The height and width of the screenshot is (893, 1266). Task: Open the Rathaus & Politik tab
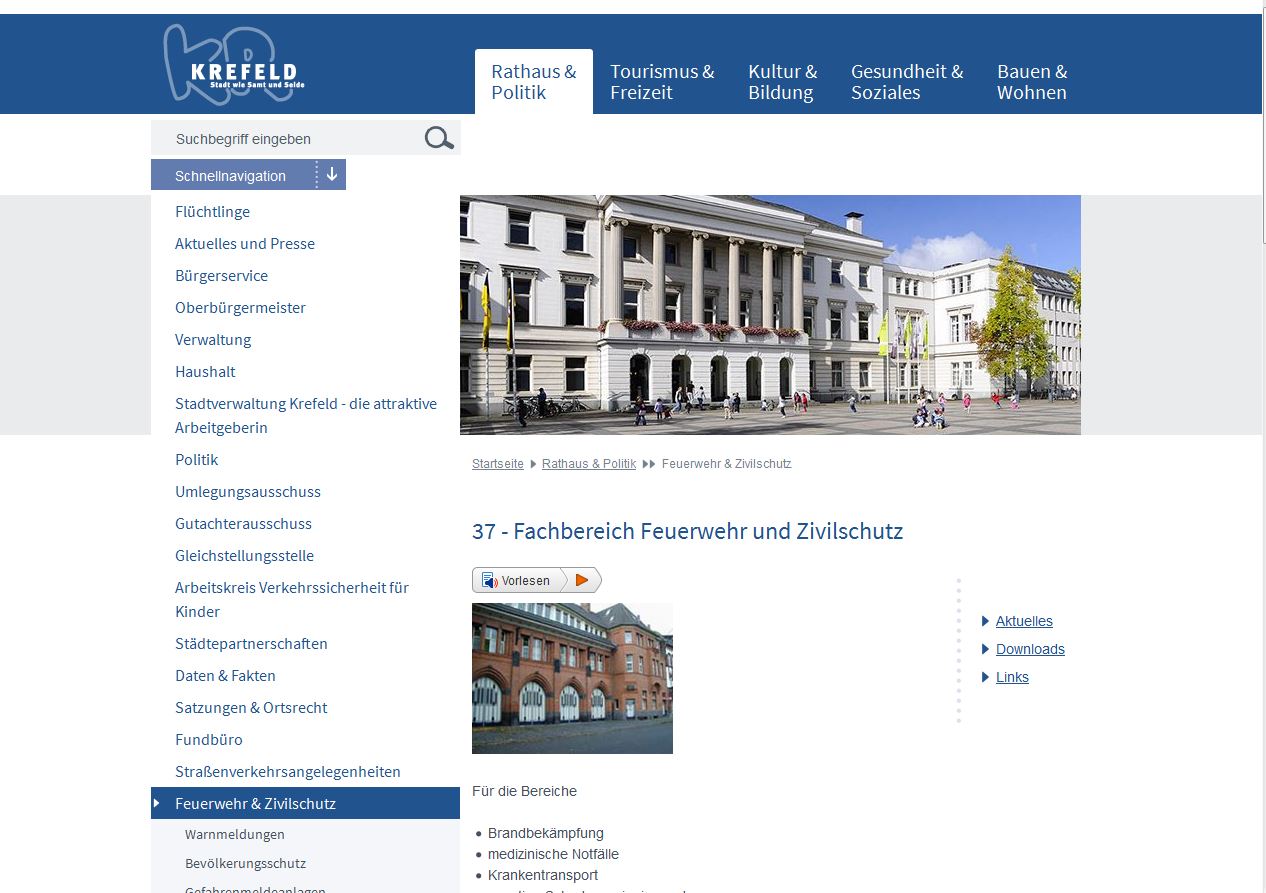tap(533, 82)
